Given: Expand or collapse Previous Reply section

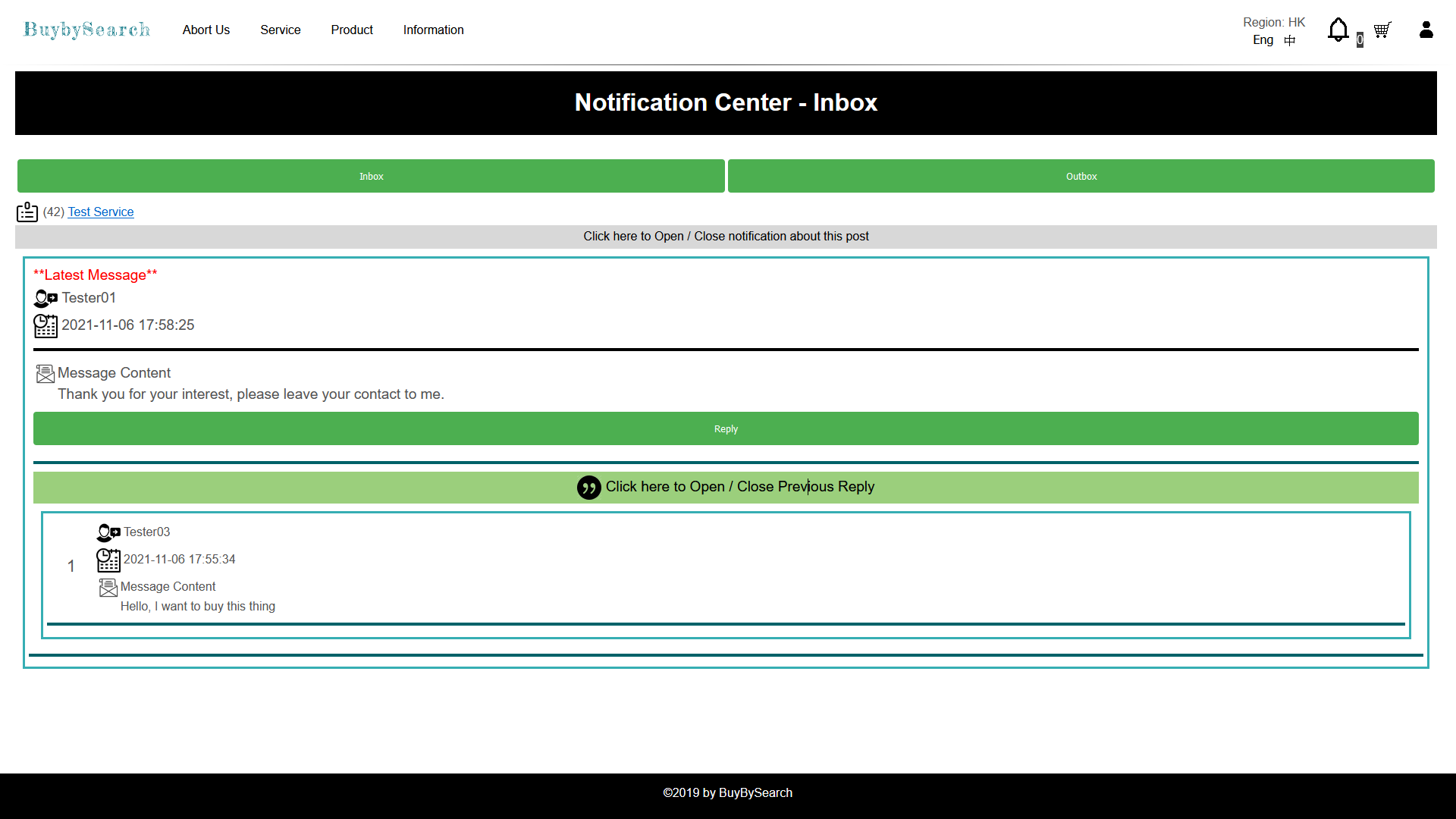Looking at the screenshot, I should tap(739, 487).
